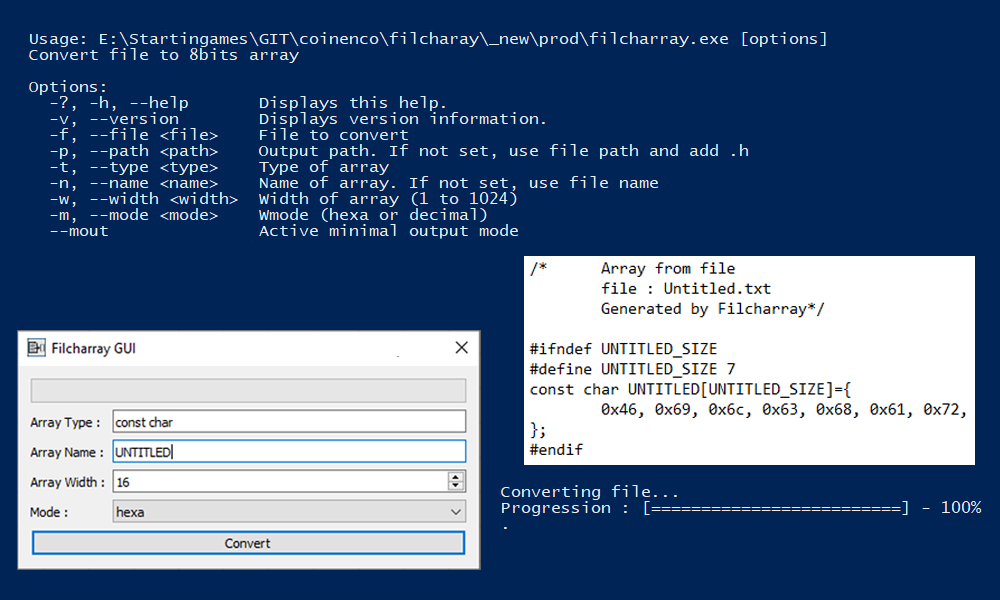Click the '0x68' hex byte in the array
The height and width of the screenshot is (600, 1000).
pos(834,409)
